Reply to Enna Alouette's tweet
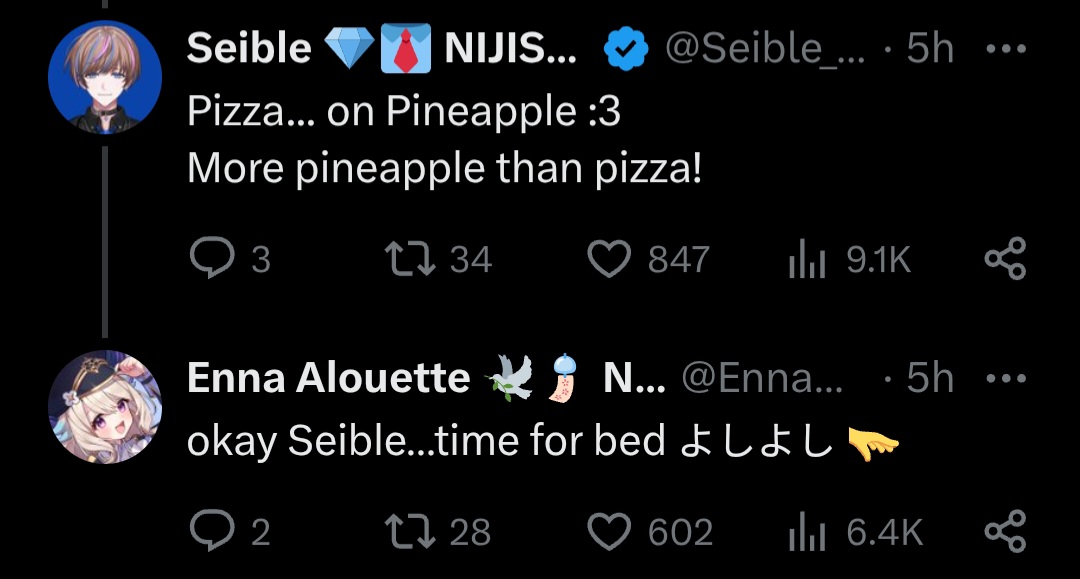Image resolution: width=1080 pixels, height=579 pixels. [x=210, y=531]
